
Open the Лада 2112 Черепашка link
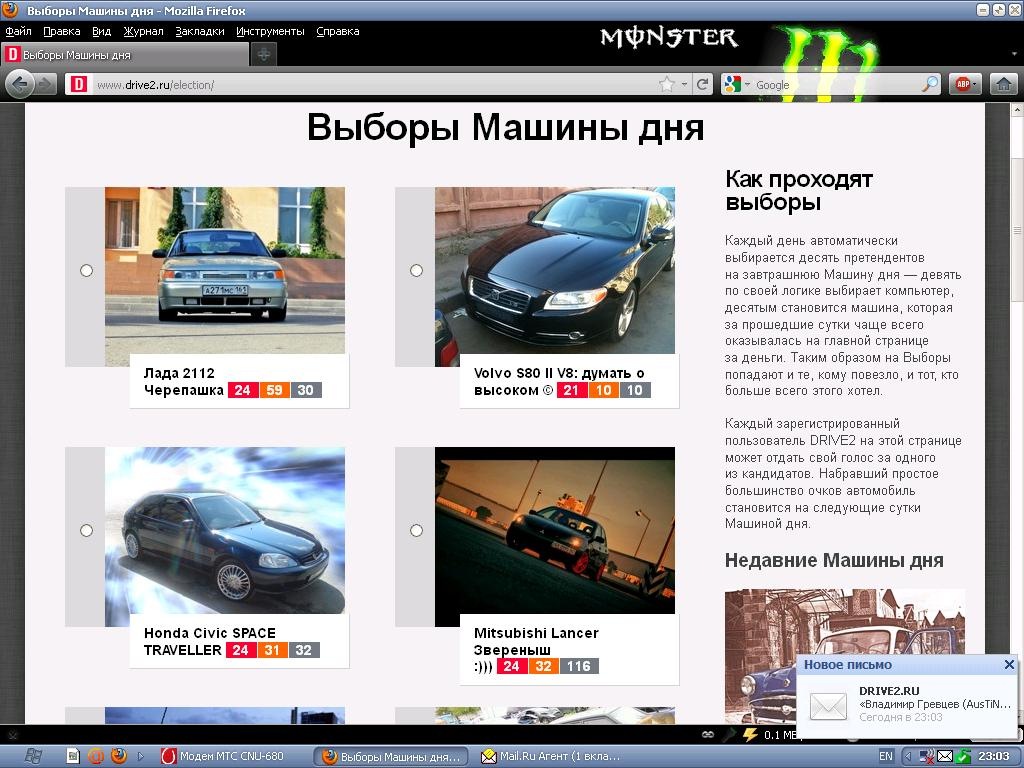pyautogui.click(x=184, y=381)
